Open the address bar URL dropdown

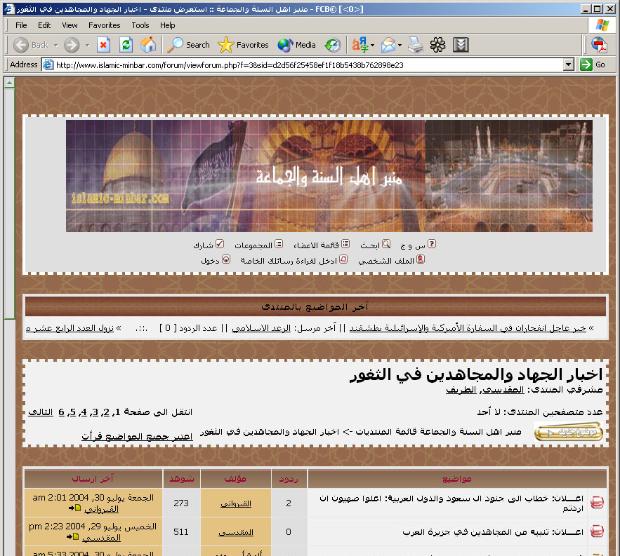(x=568, y=64)
